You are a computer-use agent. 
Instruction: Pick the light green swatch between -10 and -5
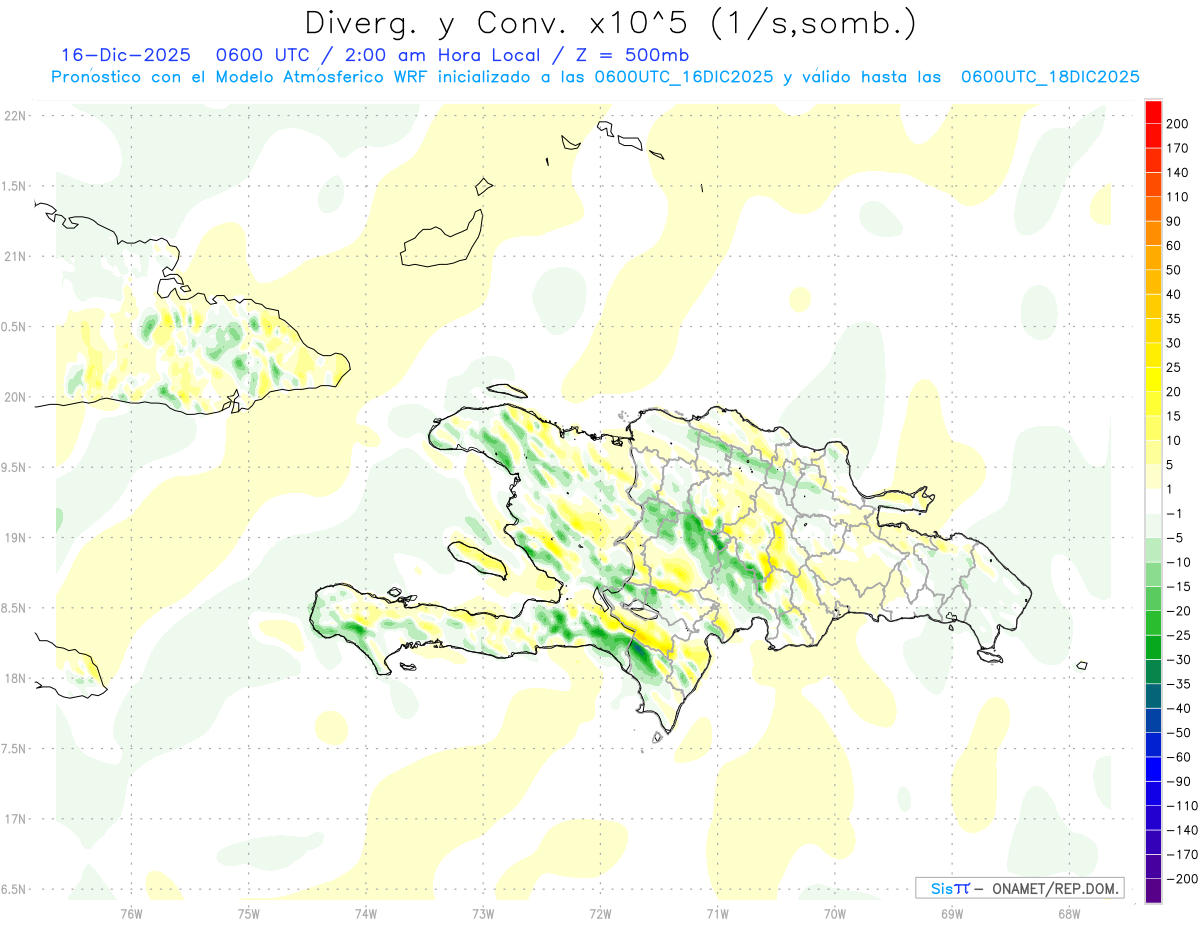point(1153,551)
